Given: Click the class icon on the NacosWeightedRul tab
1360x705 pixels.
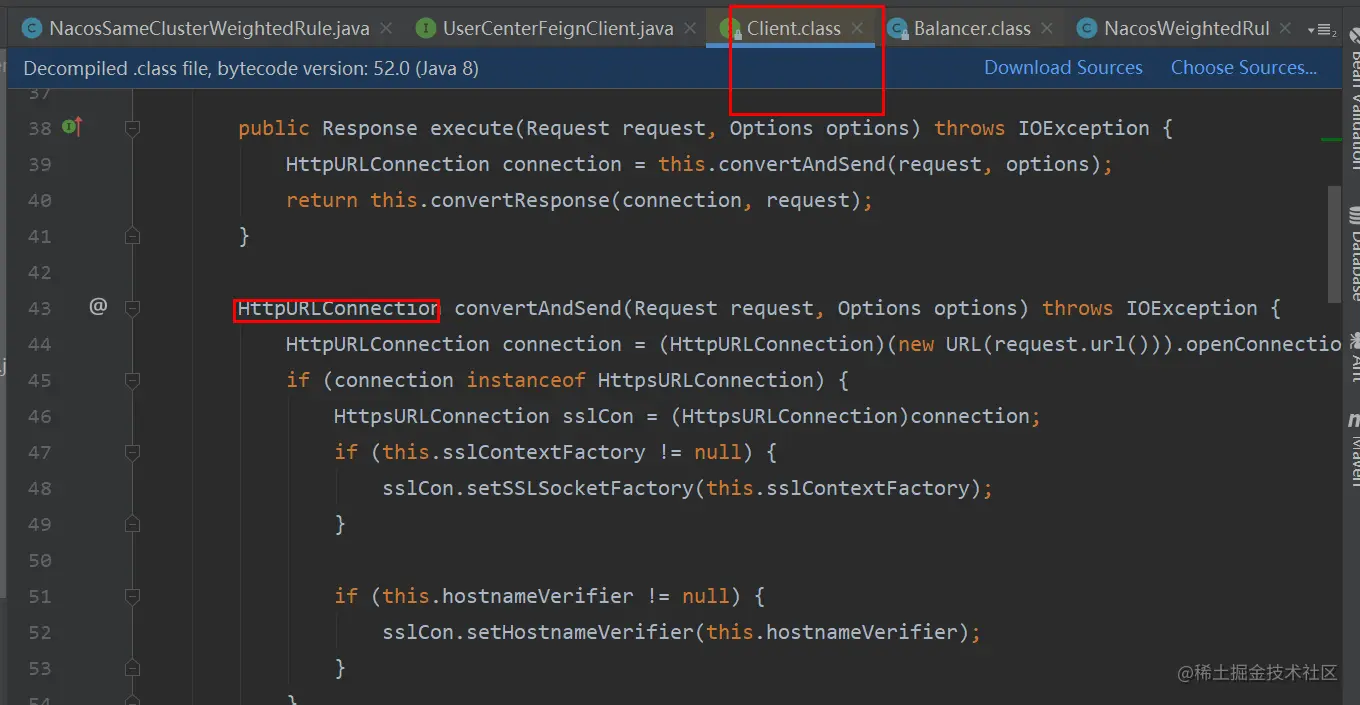Looking at the screenshot, I should (1087, 28).
